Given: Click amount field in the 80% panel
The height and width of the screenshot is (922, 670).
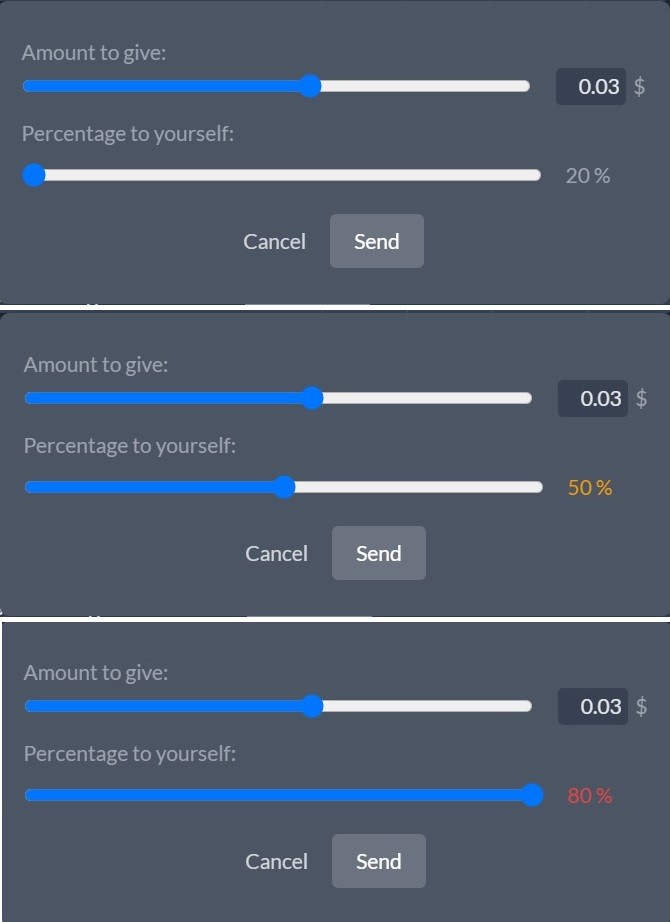Looking at the screenshot, I should click(593, 706).
